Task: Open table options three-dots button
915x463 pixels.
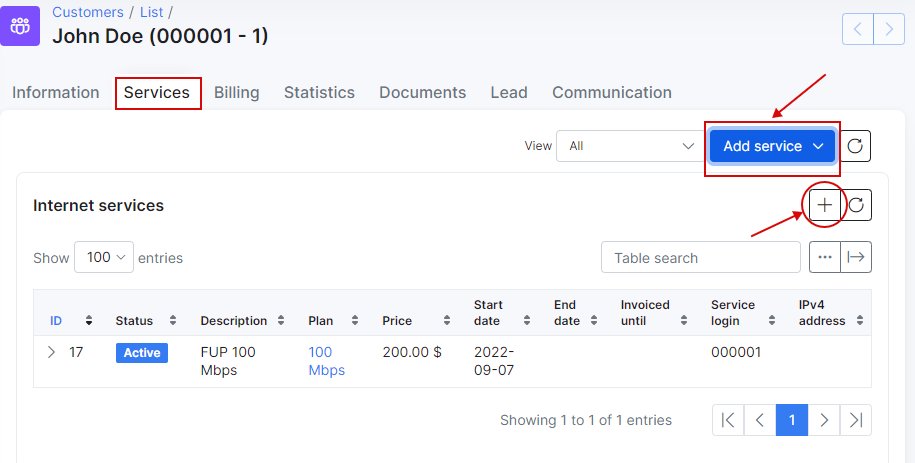Action: pos(825,257)
